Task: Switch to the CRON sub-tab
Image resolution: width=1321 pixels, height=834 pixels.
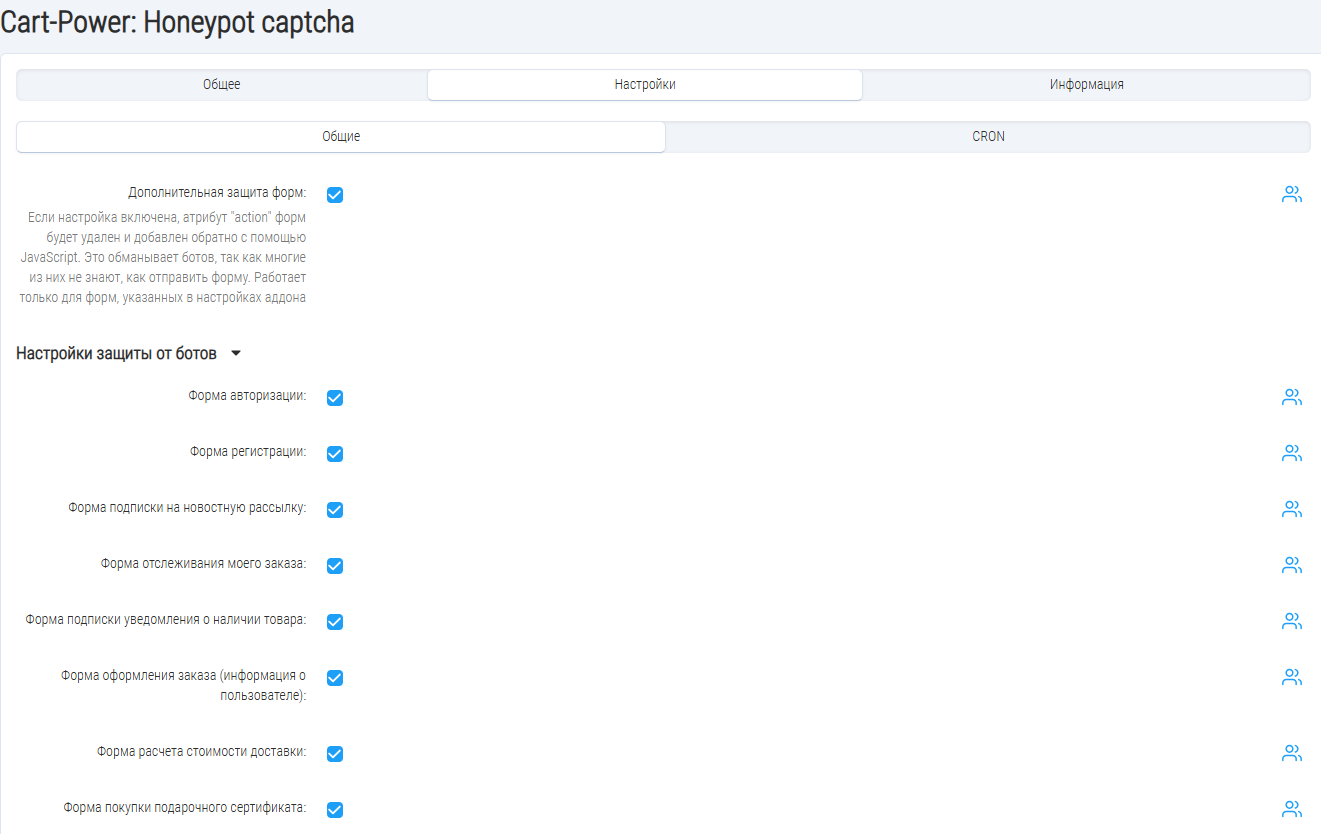Action: pyautogui.click(x=988, y=137)
